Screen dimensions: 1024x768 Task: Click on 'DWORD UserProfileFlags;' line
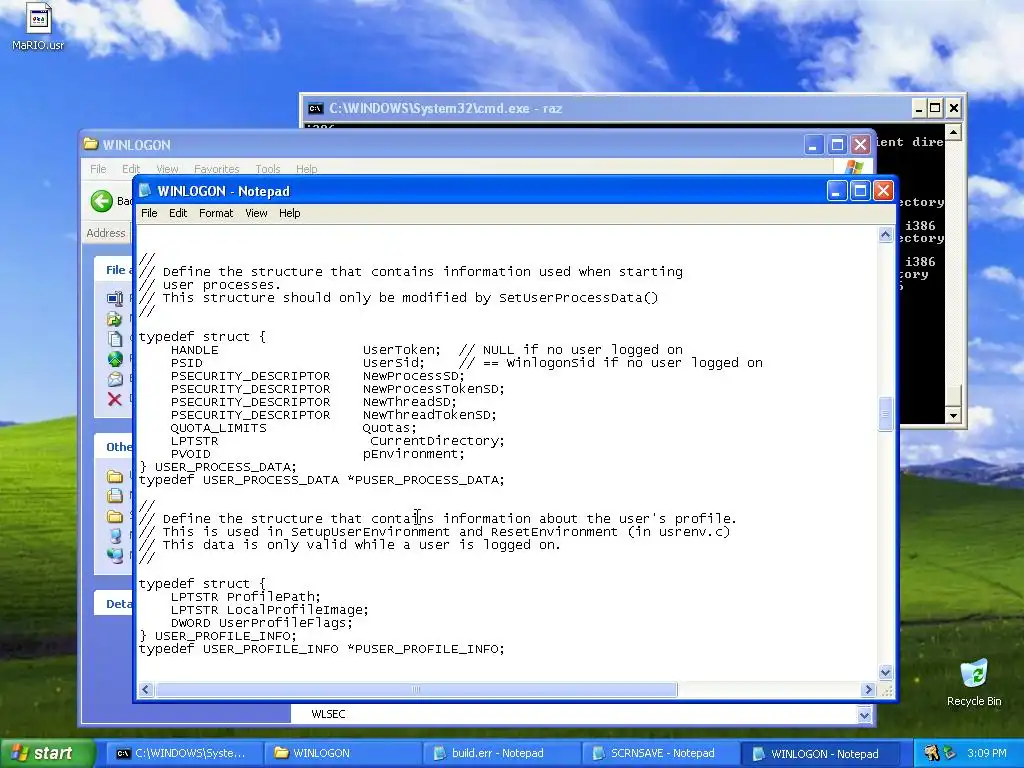pos(262,623)
